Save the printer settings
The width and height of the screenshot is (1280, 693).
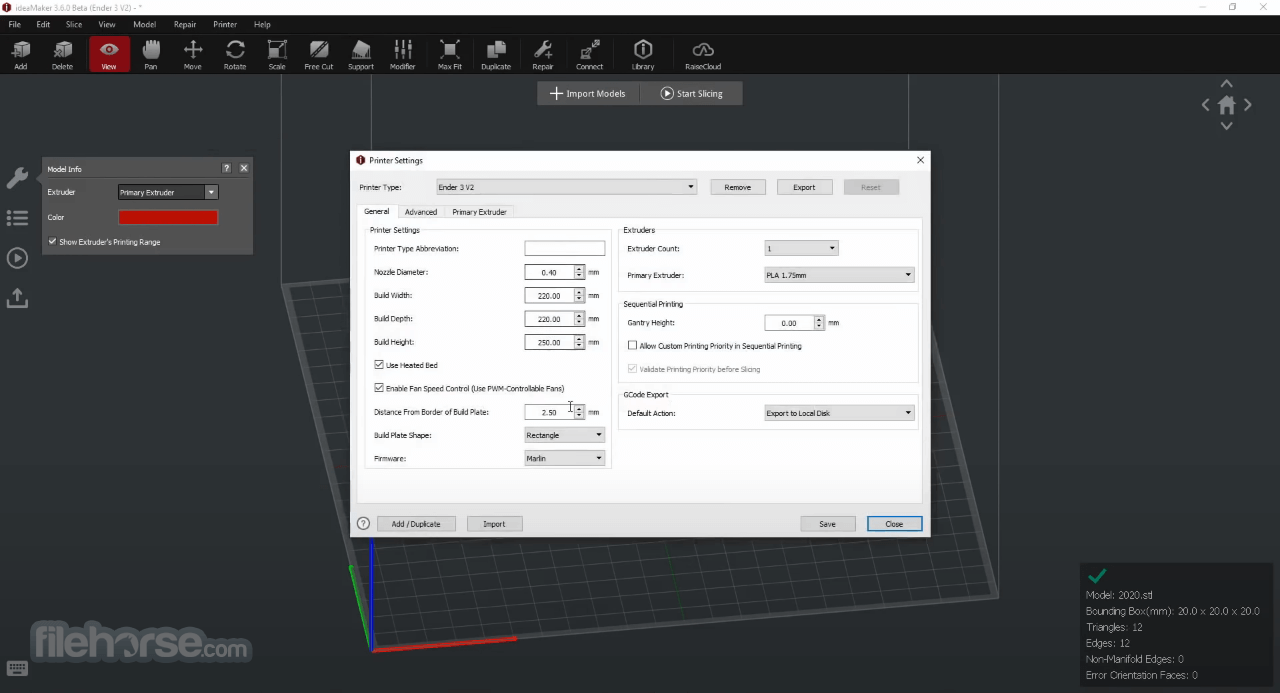pos(827,524)
